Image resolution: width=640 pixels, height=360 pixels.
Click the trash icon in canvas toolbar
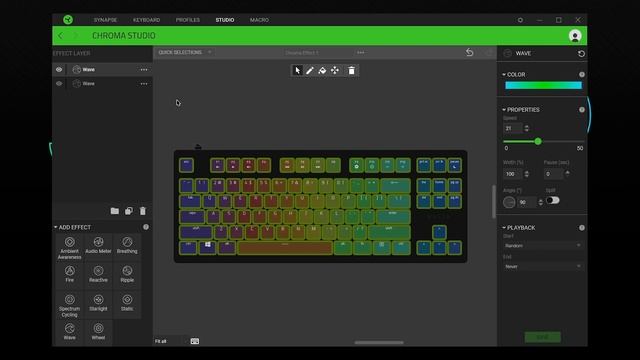[351, 71]
